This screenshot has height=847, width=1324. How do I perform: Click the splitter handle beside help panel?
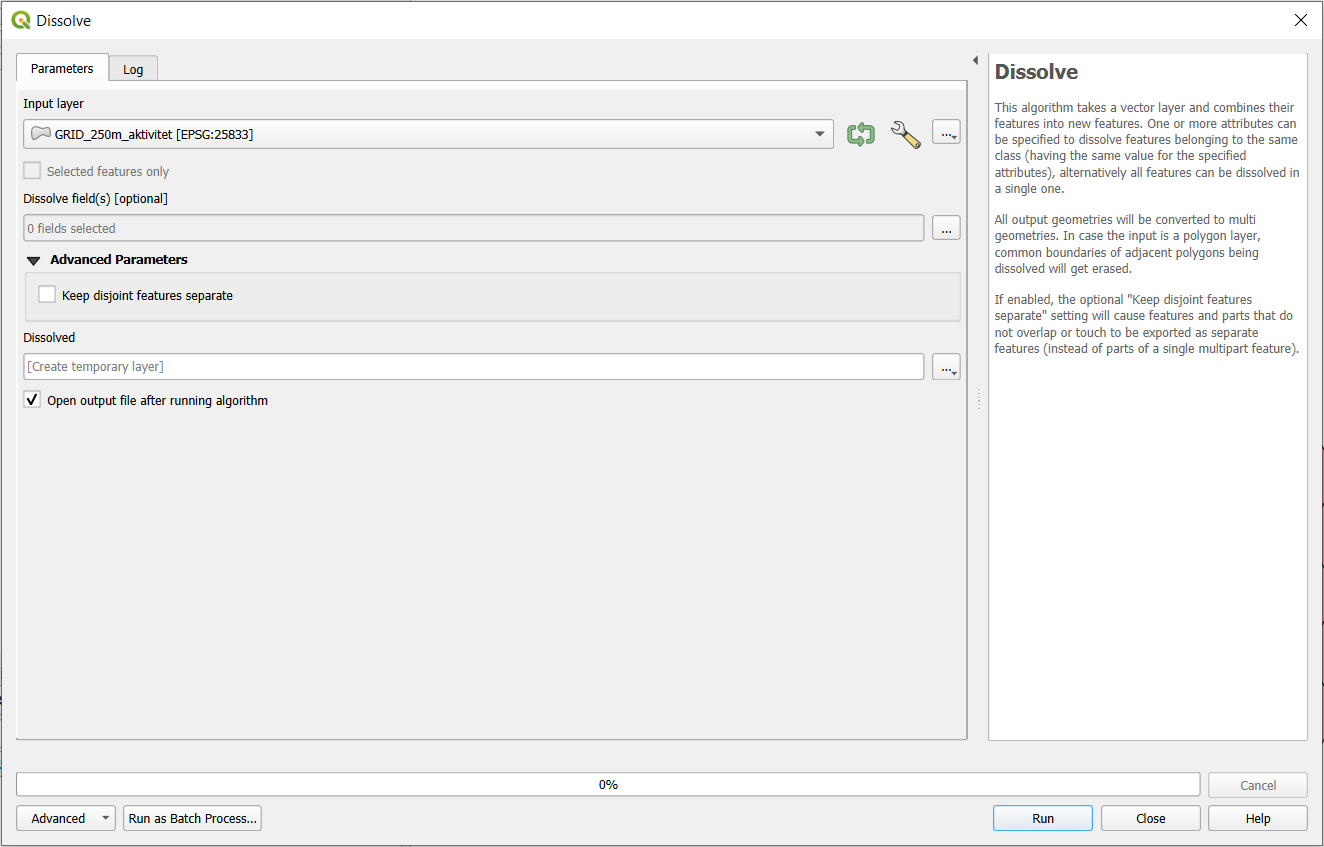point(978,400)
